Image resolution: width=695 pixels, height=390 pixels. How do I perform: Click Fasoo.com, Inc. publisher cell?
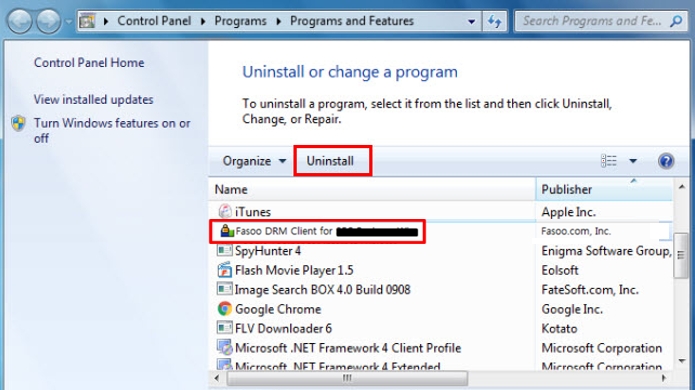(x=576, y=231)
